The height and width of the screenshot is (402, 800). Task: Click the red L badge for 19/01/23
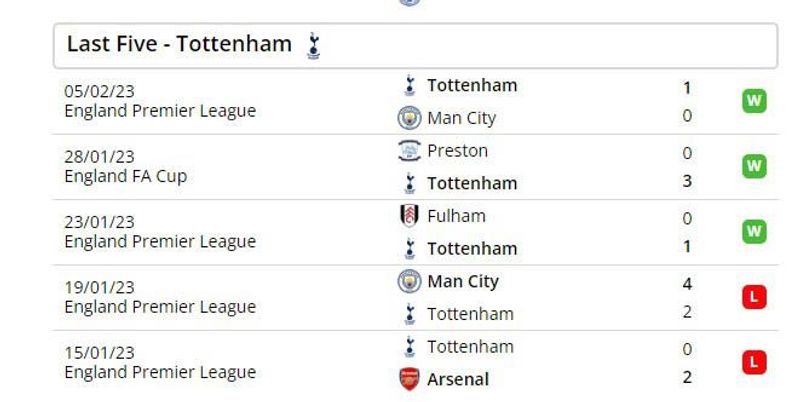(754, 297)
